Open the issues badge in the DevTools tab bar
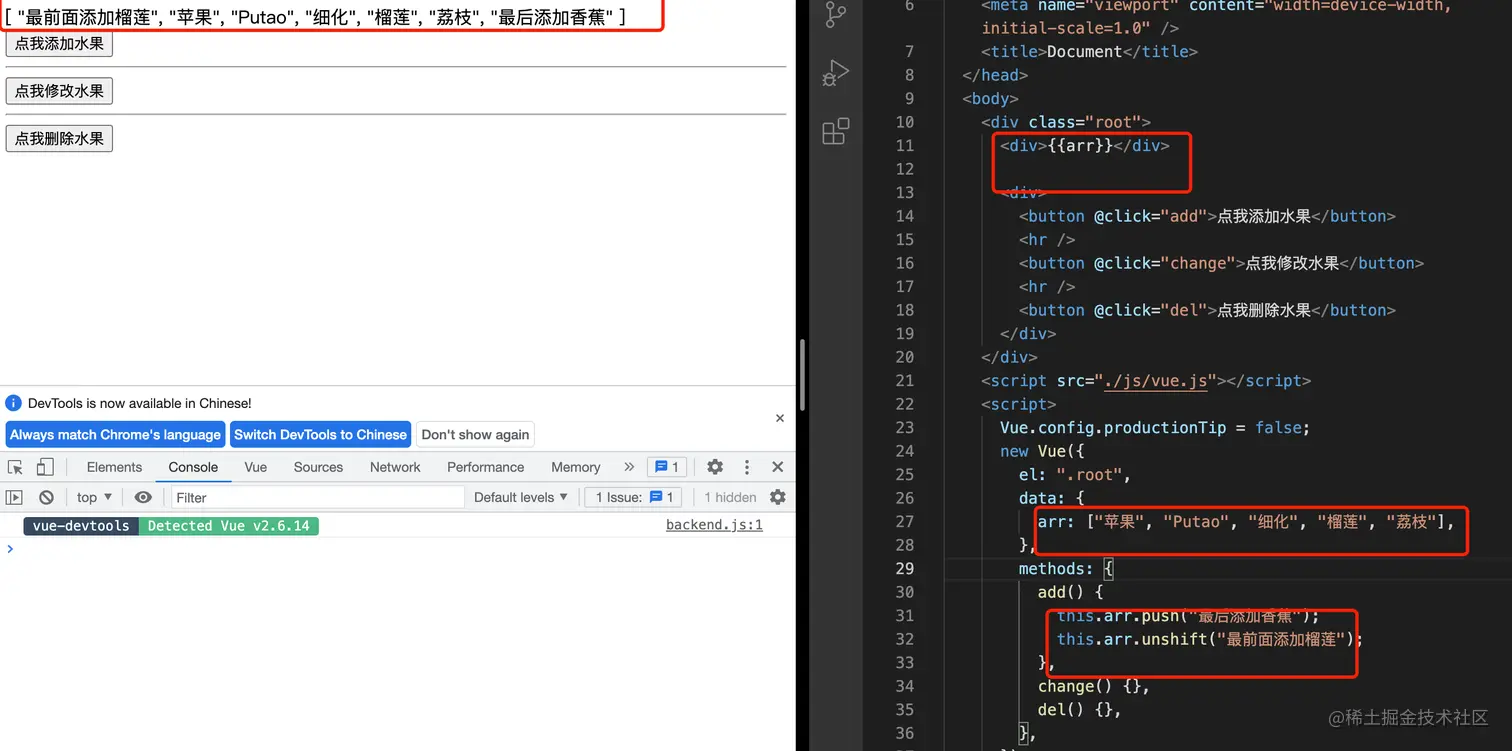The height and width of the screenshot is (751, 1512). coord(665,467)
